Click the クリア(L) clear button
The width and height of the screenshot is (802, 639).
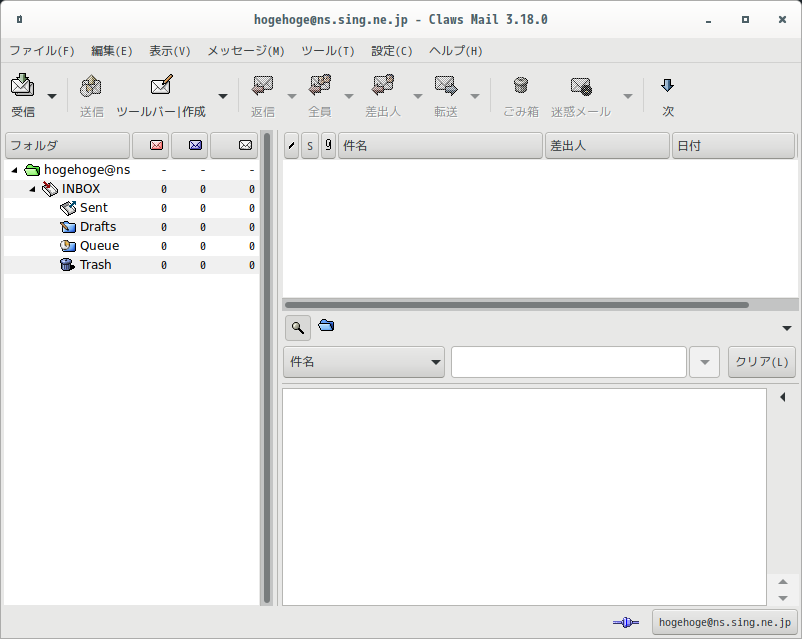[762, 362]
